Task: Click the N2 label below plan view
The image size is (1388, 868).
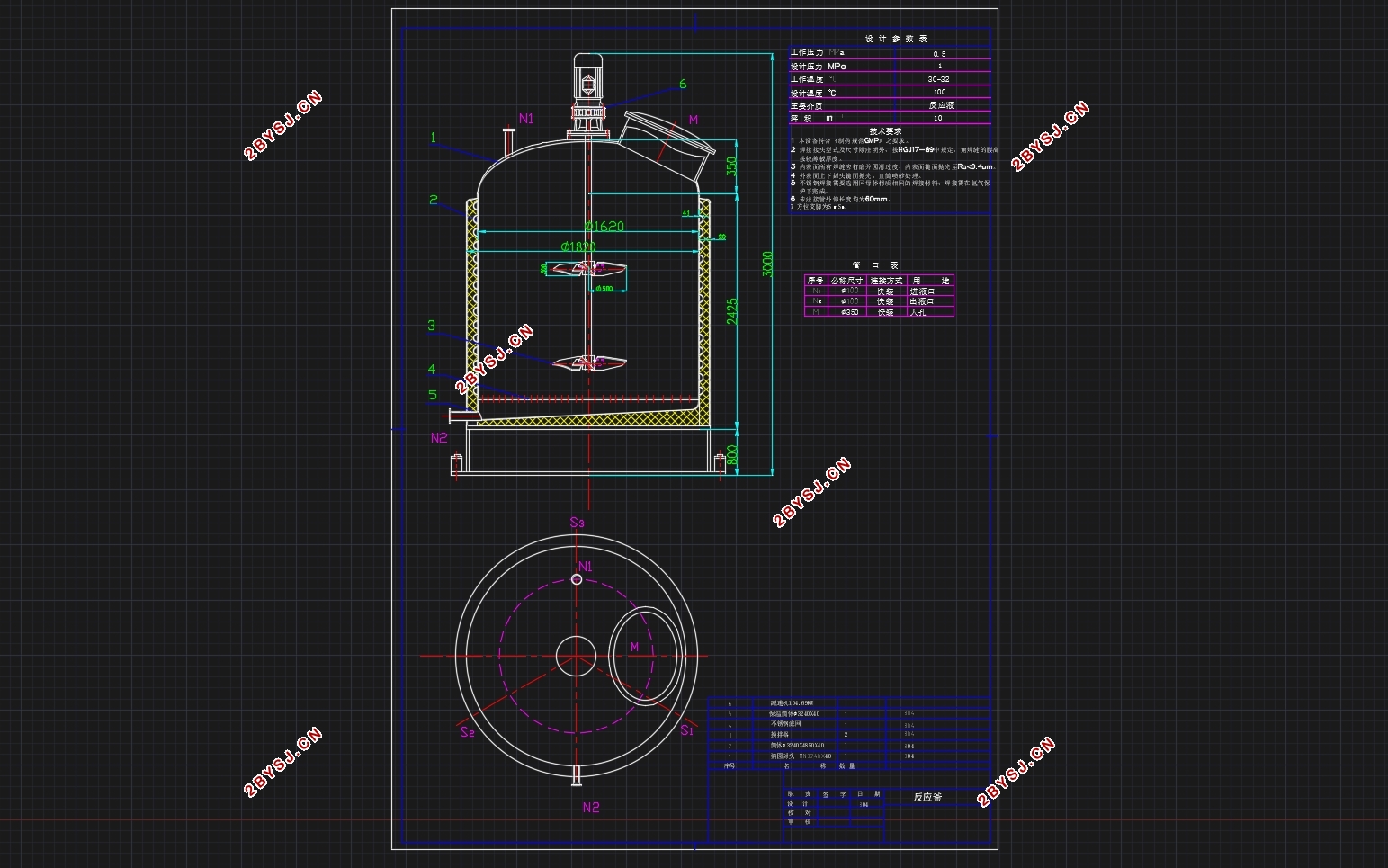Action: [x=591, y=808]
